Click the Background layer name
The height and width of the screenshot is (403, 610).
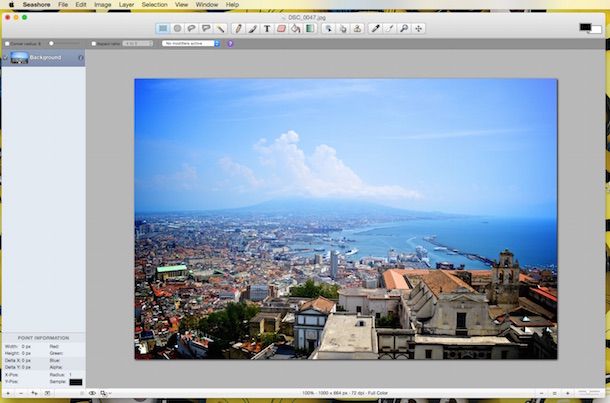[x=46, y=58]
